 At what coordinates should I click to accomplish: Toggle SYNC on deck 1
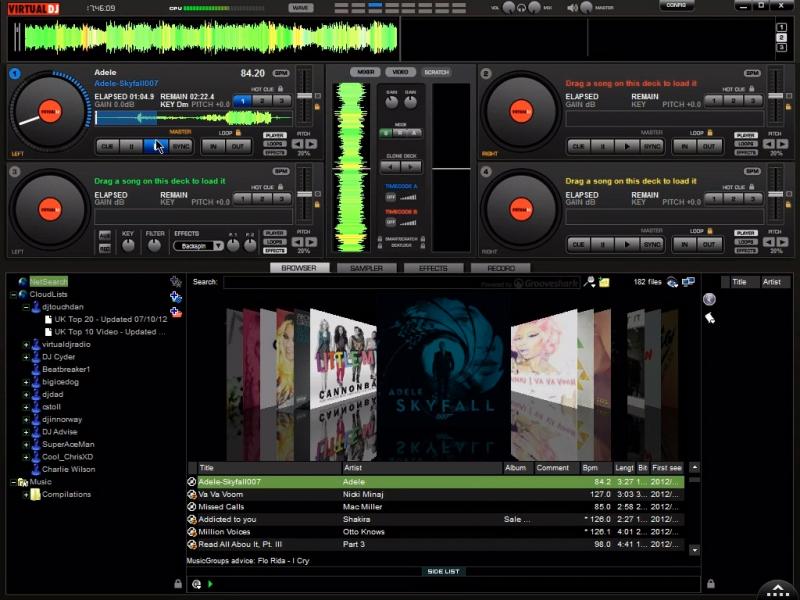coord(181,146)
